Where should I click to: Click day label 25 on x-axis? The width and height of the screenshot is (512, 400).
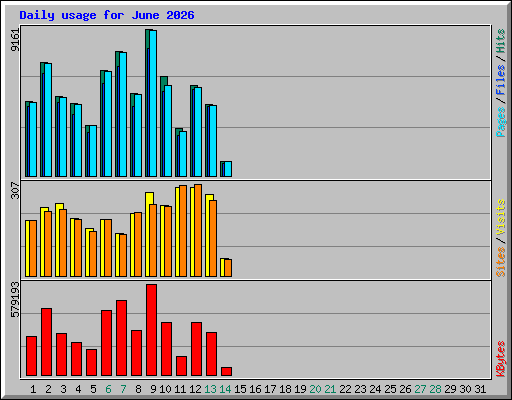(x=390, y=389)
